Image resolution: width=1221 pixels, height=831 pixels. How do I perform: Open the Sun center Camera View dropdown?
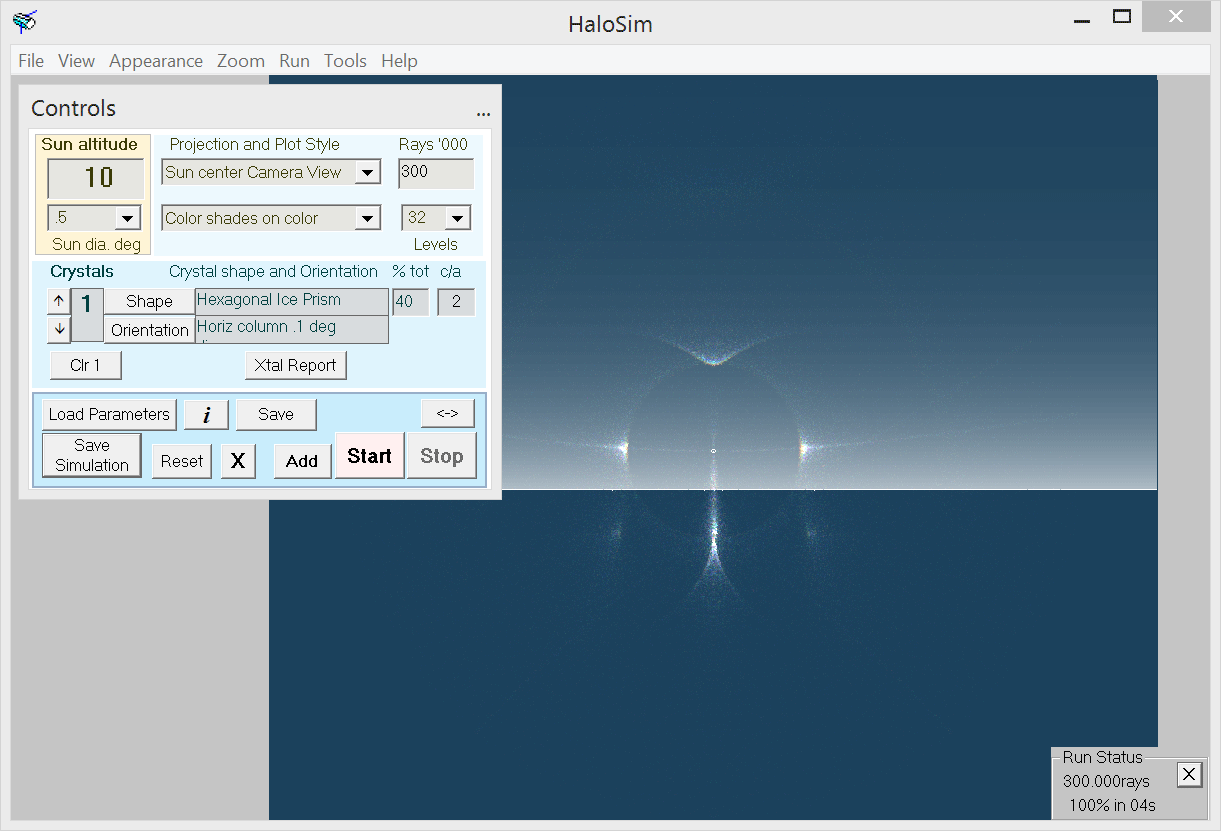coord(368,172)
